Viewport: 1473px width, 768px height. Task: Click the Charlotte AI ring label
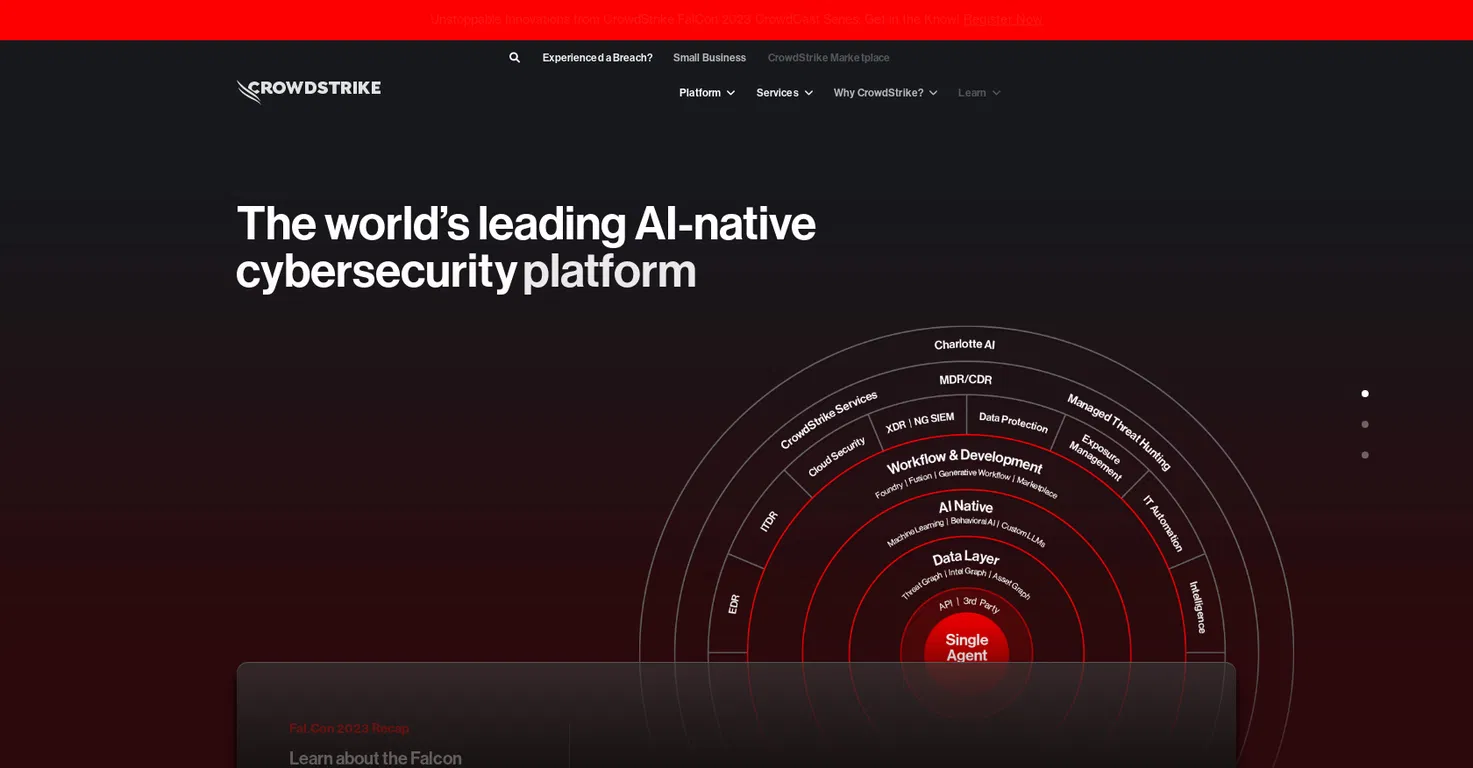coord(964,344)
